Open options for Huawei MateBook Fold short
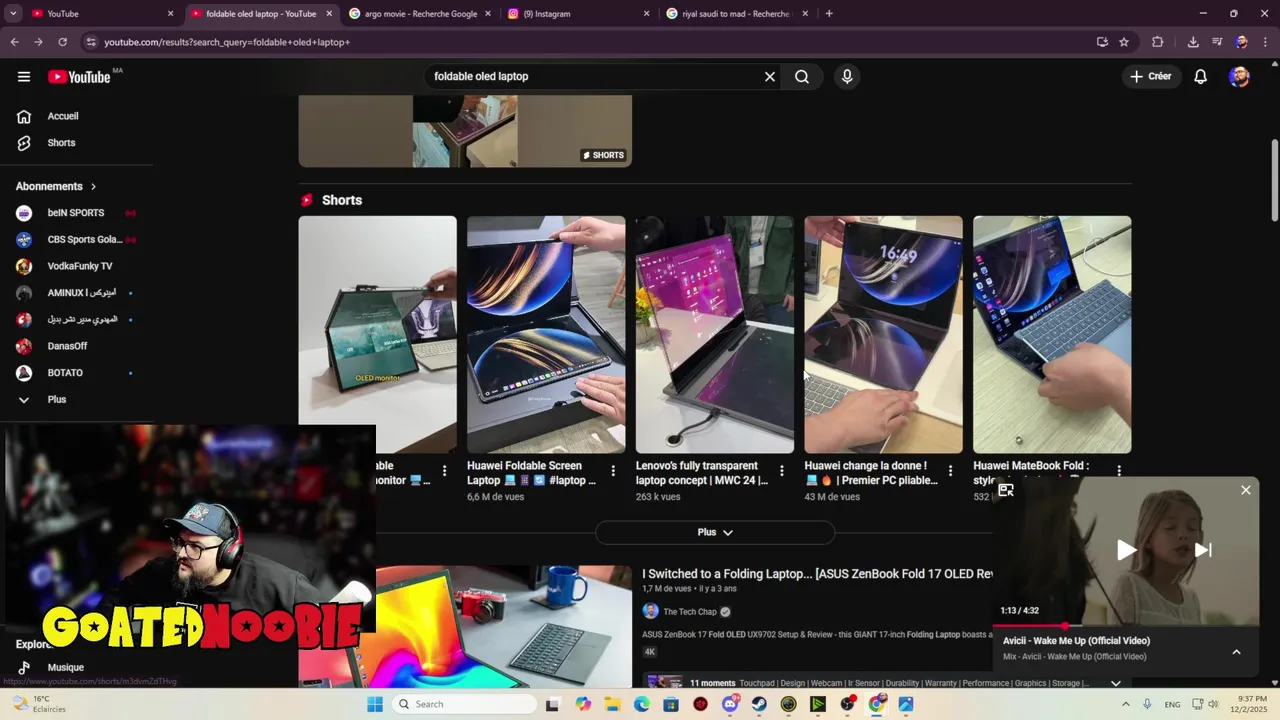 [x=1119, y=471]
